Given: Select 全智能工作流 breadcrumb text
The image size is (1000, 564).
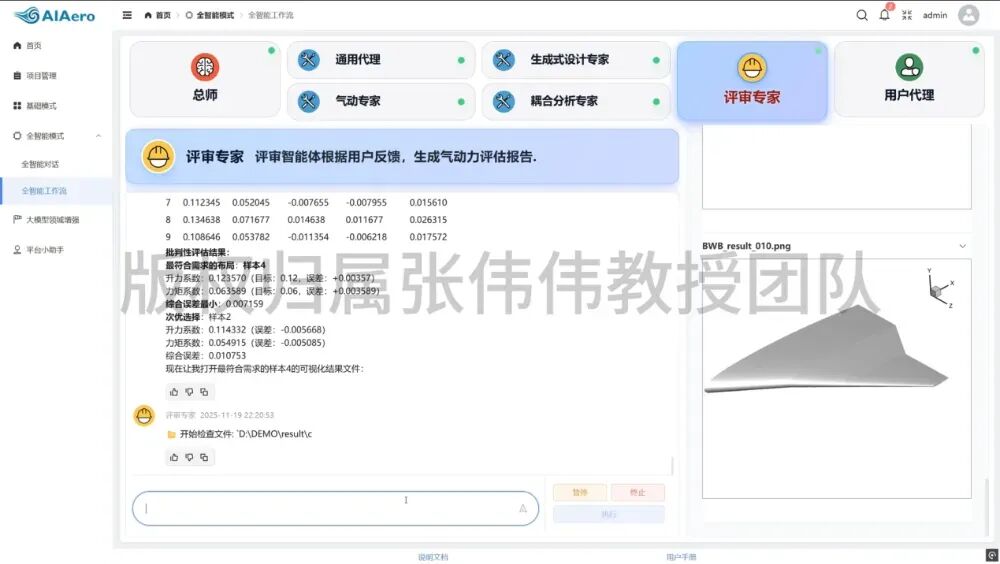Looking at the screenshot, I should pyautogui.click(x=270, y=15).
